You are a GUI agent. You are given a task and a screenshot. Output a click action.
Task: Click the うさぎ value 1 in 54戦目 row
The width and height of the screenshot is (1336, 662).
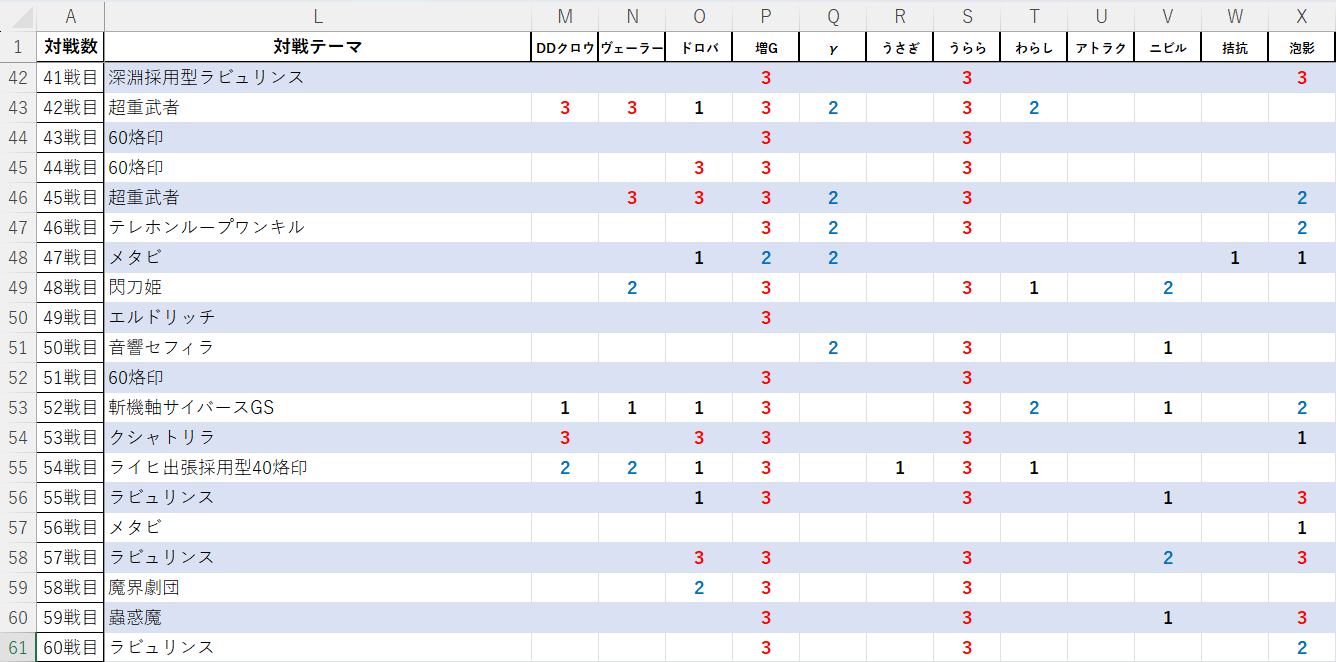[900, 467]
